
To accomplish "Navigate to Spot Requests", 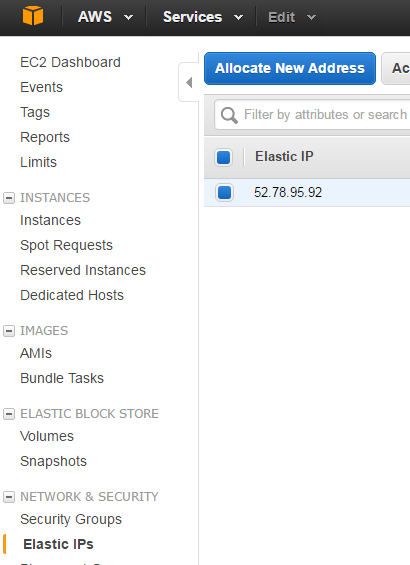I will [x=66, y=245].
